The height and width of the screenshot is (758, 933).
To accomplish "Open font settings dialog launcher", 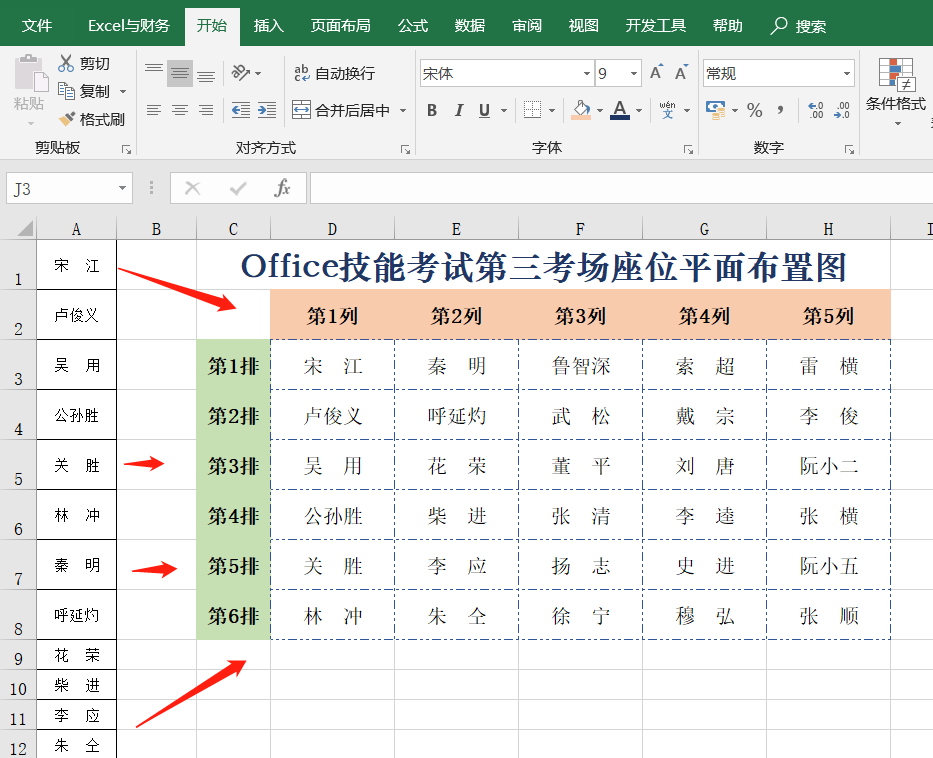I will [x=688, y=149].
